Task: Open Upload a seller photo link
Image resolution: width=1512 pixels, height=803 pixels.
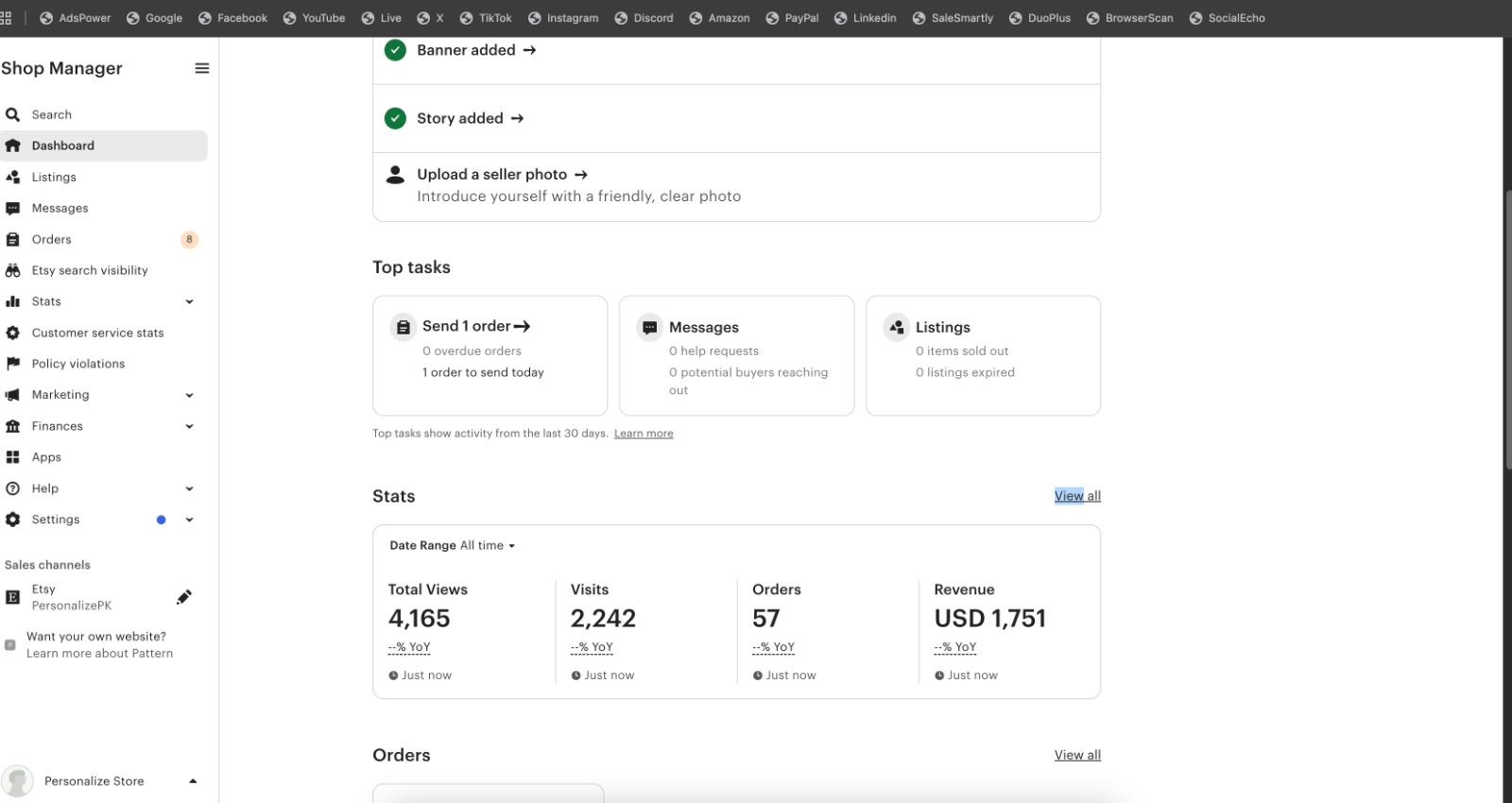Action: pos(502,175)
